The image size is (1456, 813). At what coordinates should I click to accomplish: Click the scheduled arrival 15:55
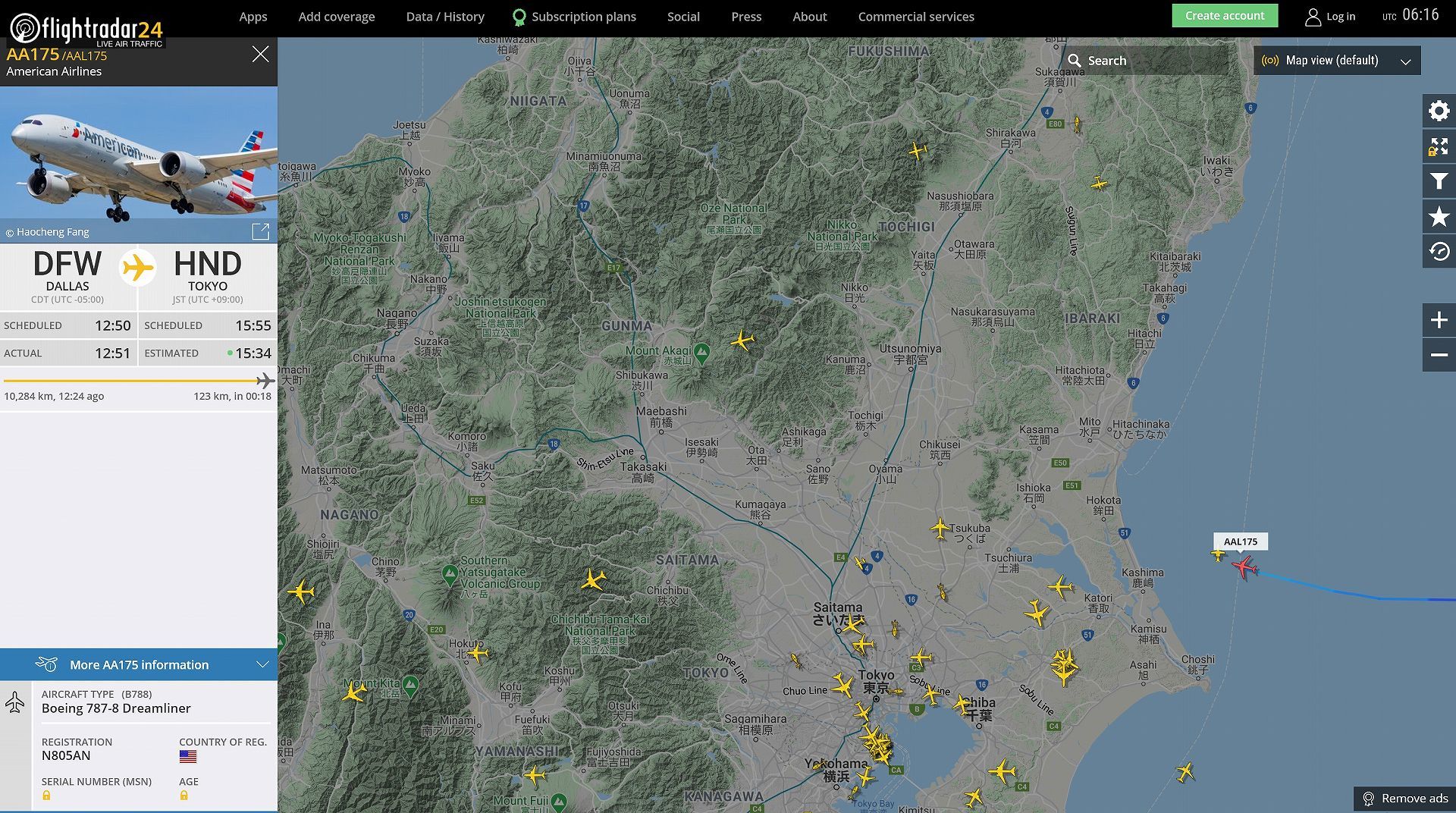253,325
